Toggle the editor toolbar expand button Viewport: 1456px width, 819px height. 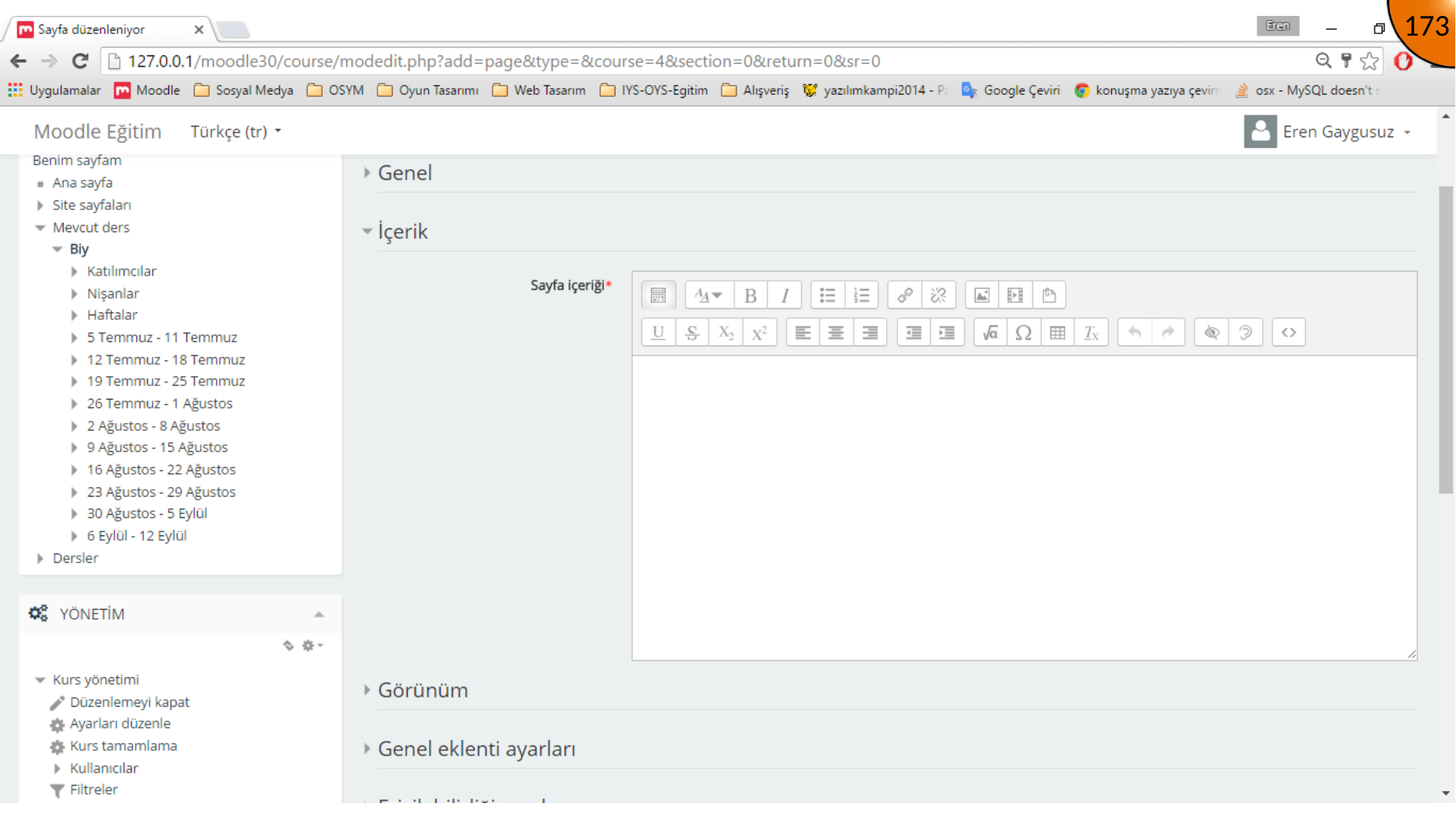658,295
